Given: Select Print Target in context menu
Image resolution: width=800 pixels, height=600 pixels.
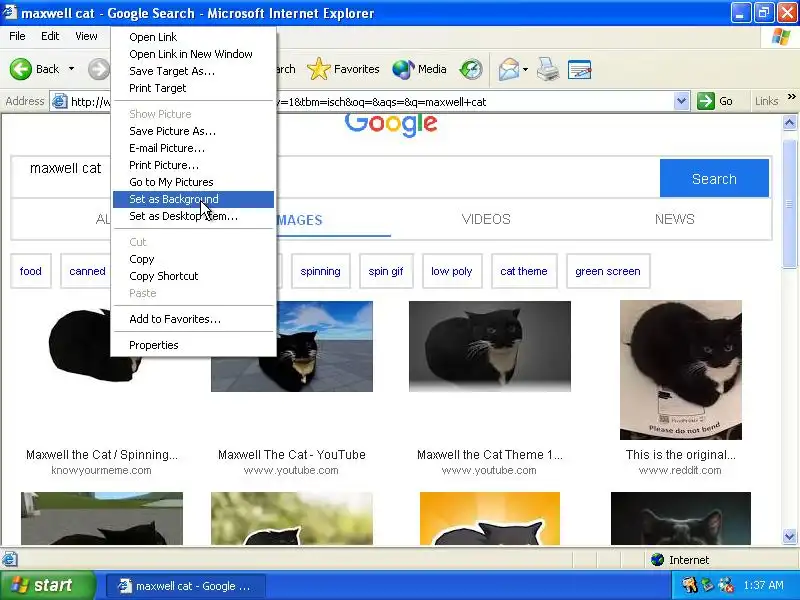Looking at the screenshot, I should click(x=193, y=88).
